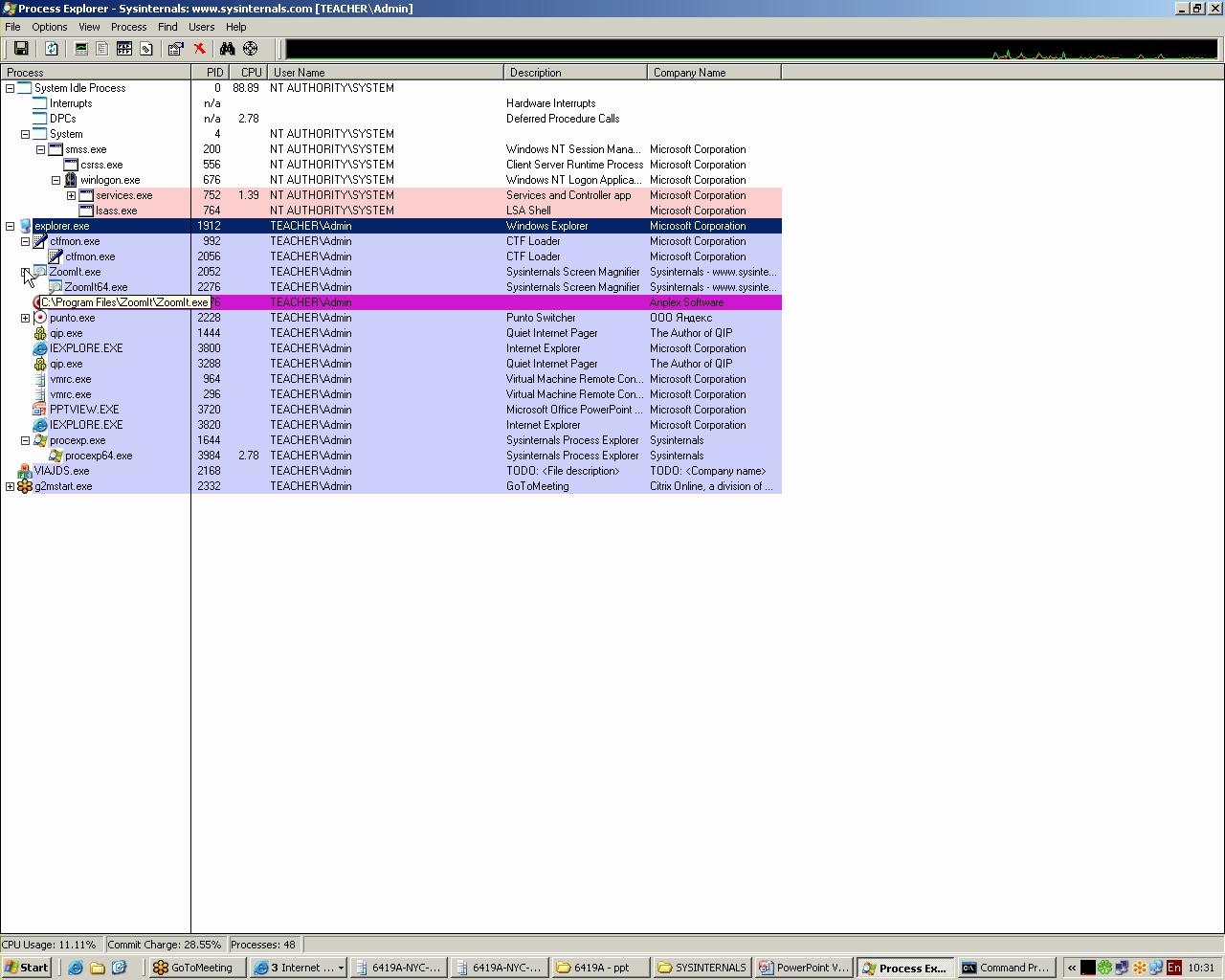Collapse the parent ctfmon.exe node

point(26,241)
